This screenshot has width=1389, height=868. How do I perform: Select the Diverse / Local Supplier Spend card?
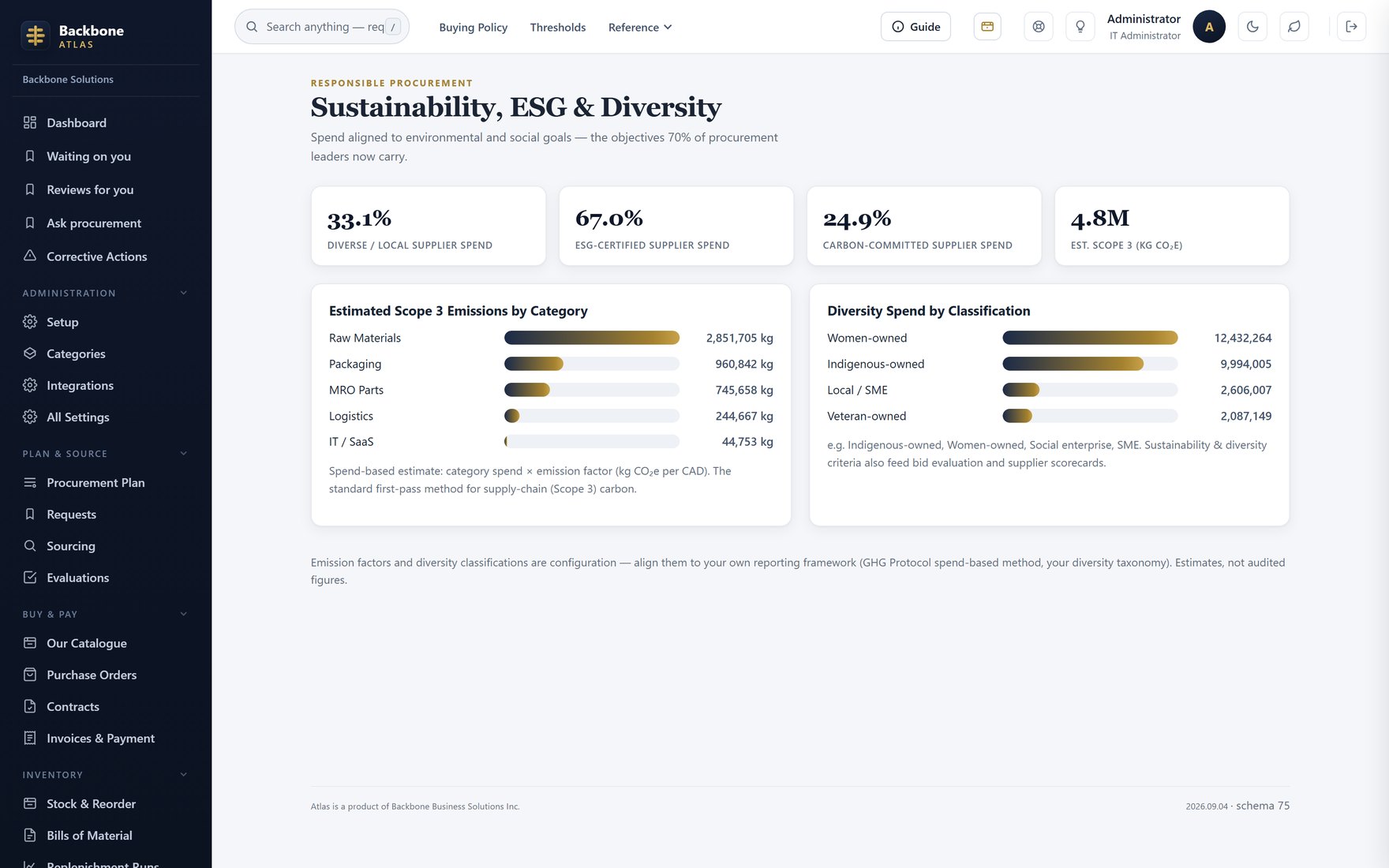coord(429,226)
